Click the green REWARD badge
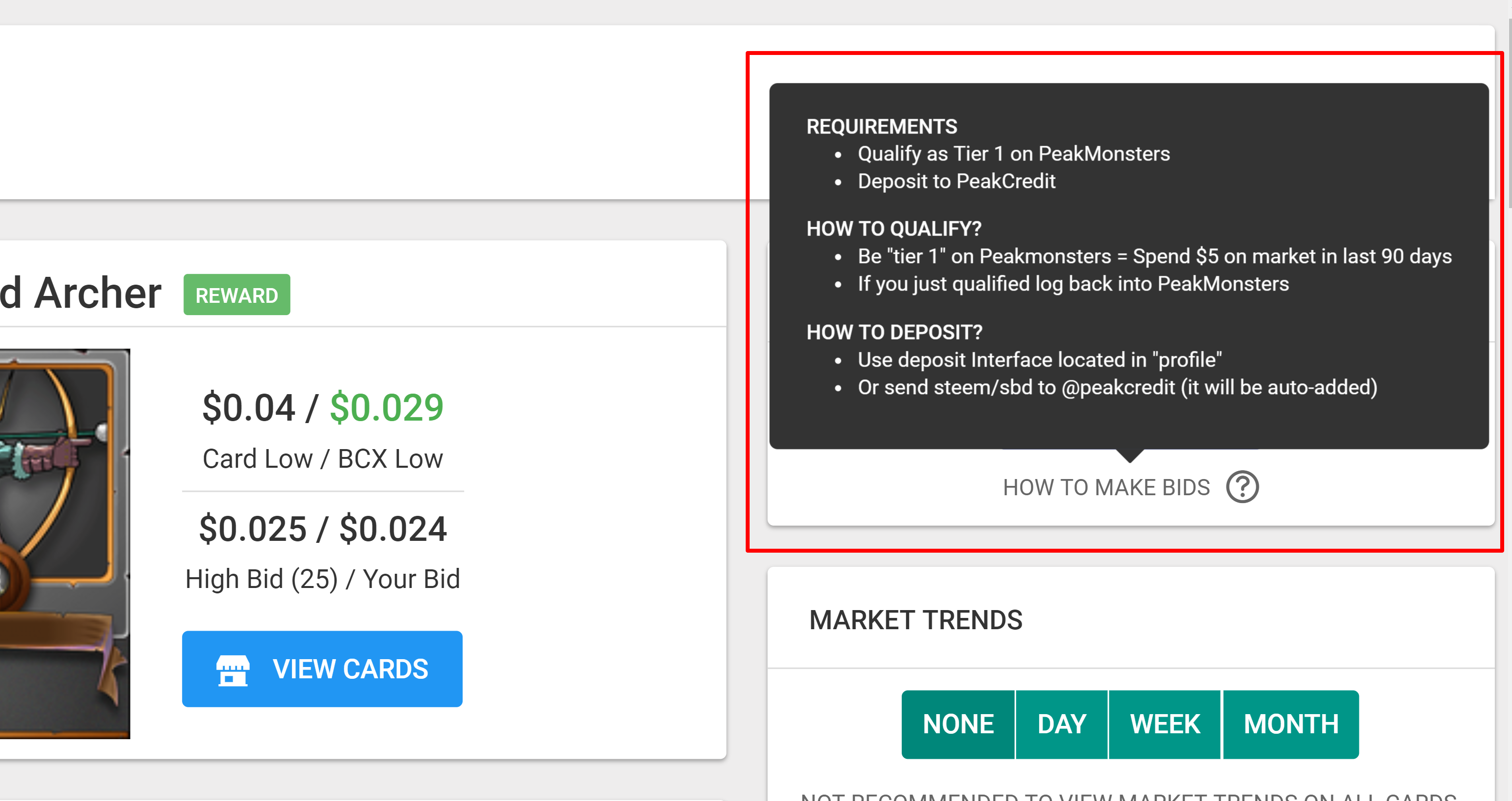The image size is (1512, 801). pyautogui.click(x=236, y=295)
